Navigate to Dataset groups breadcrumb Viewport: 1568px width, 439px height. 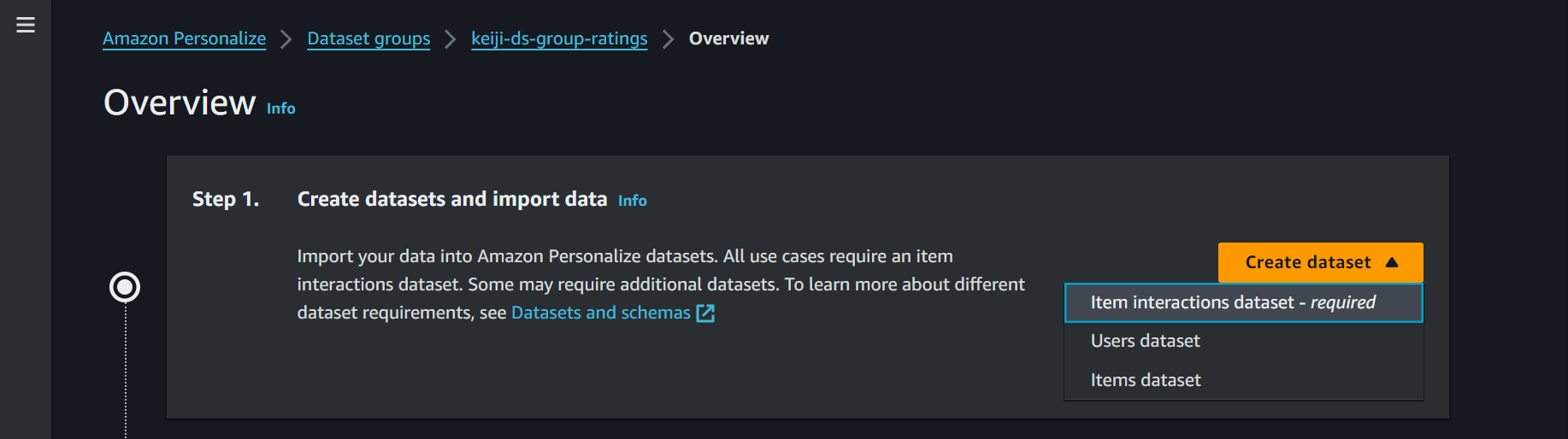tap(368, 38)
